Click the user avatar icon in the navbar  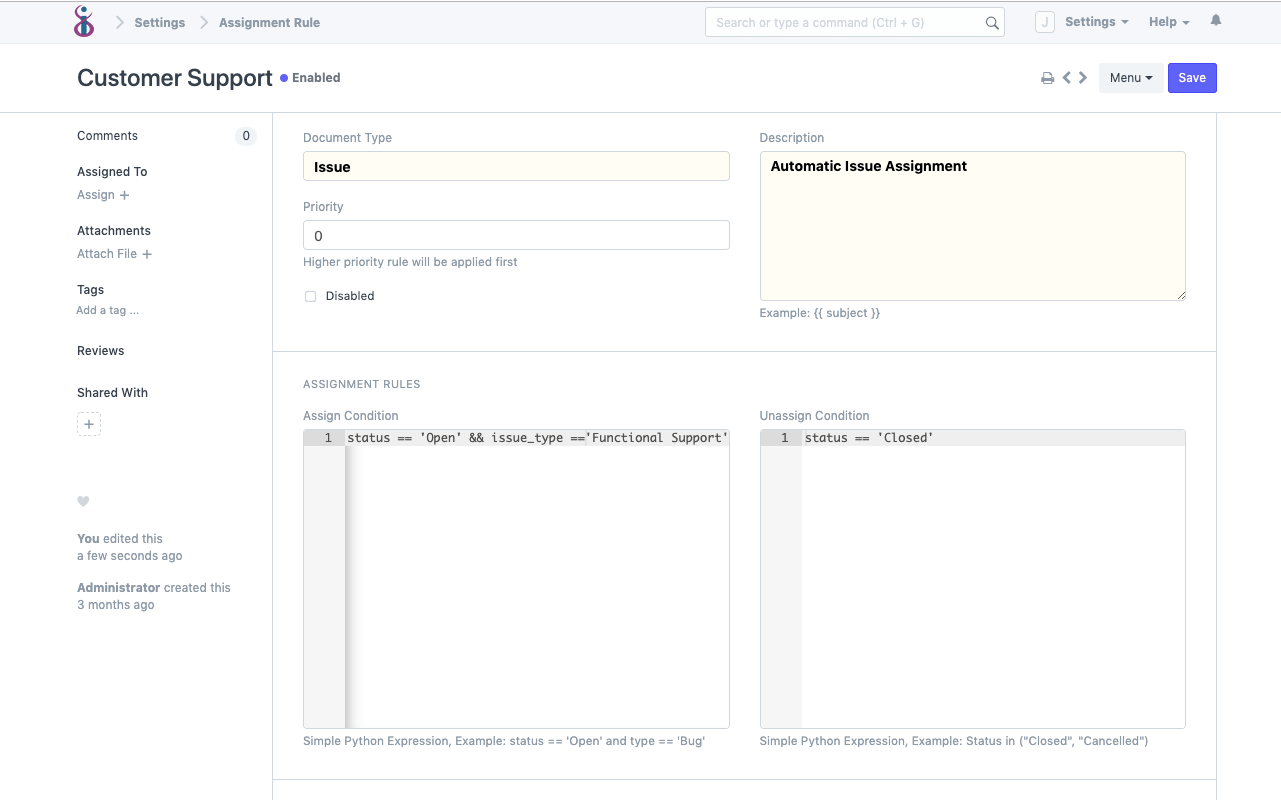(1044, 21)
